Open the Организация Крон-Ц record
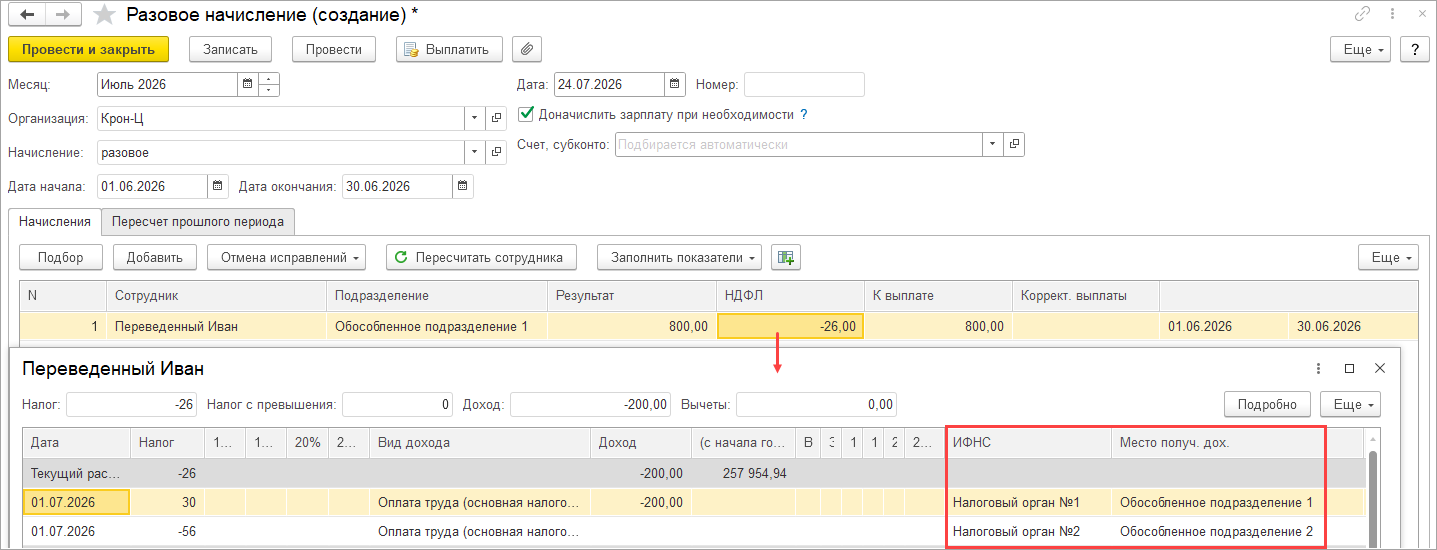This screenshot has width=1437, height=550. [x=496, y=119]
